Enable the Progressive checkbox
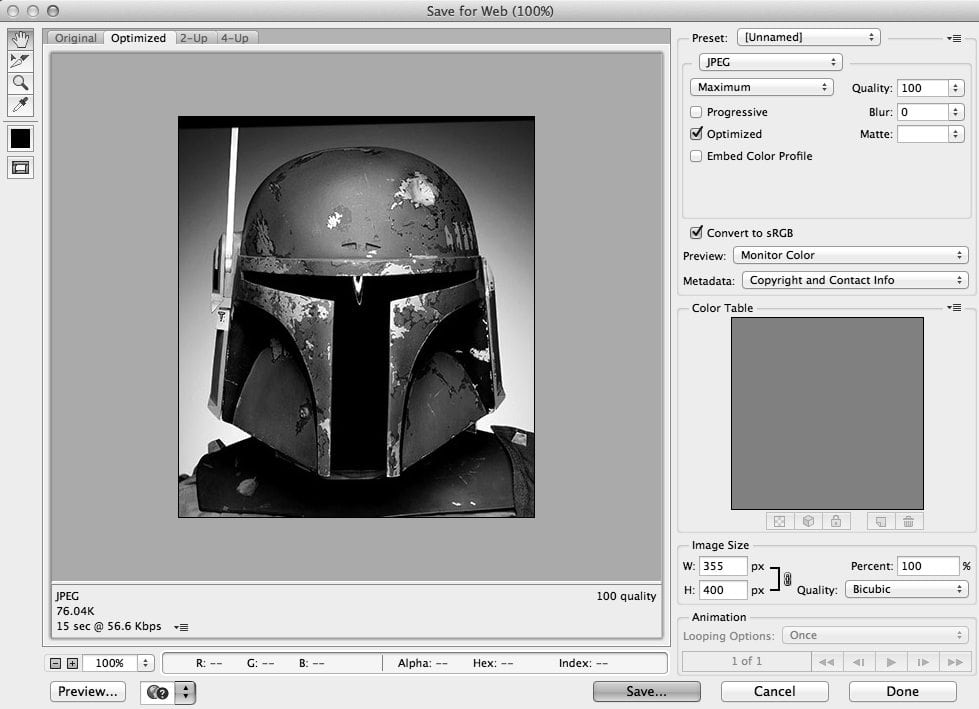Image resolution: width=979 pixels, height=709 pixels. point(696,112)
